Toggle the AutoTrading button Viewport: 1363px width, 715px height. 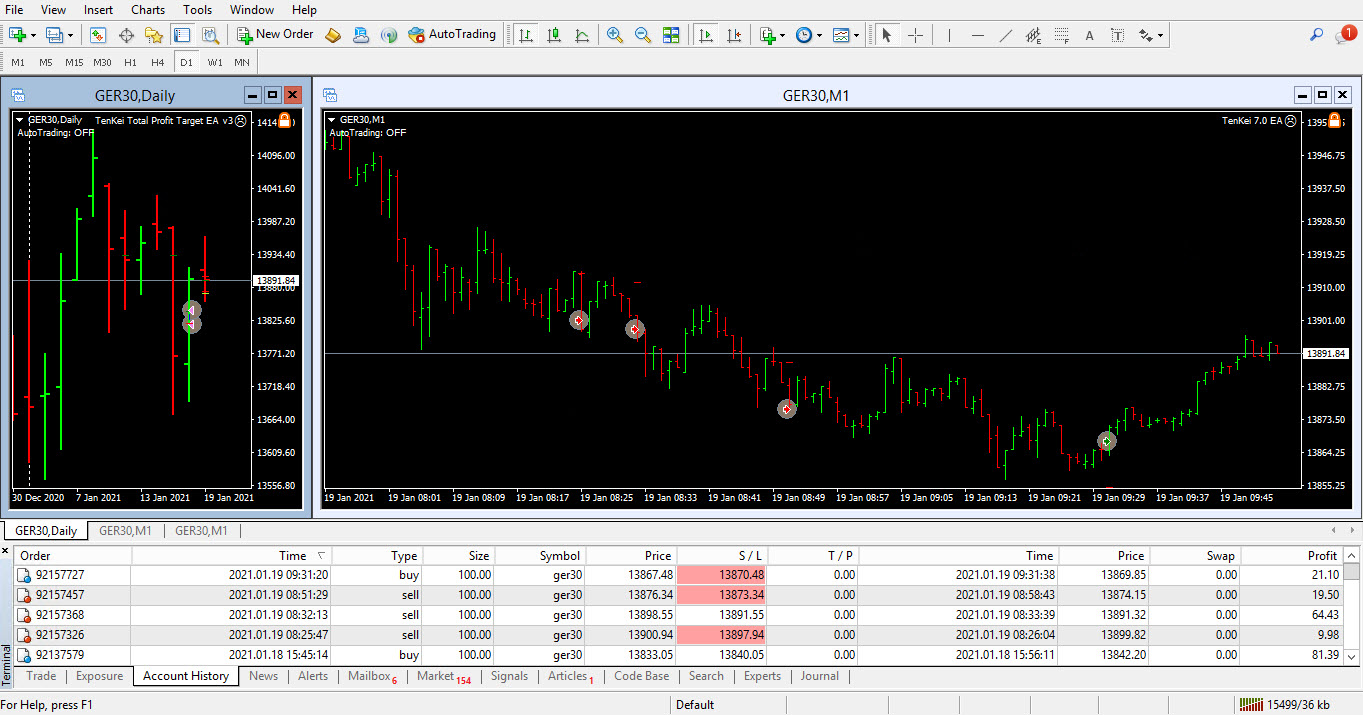[x=452, y=35]
